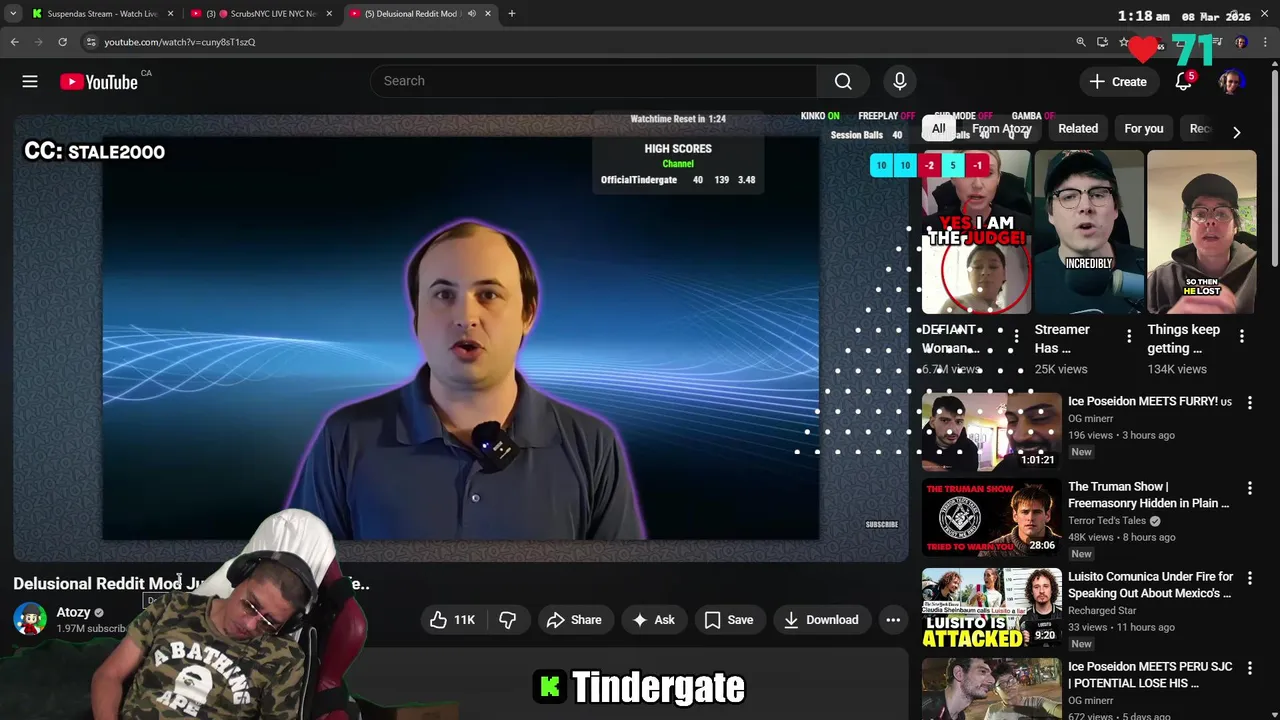
Task: Click the OG minerr name under MEETS FURRY
Action: tap(1090, 419)
